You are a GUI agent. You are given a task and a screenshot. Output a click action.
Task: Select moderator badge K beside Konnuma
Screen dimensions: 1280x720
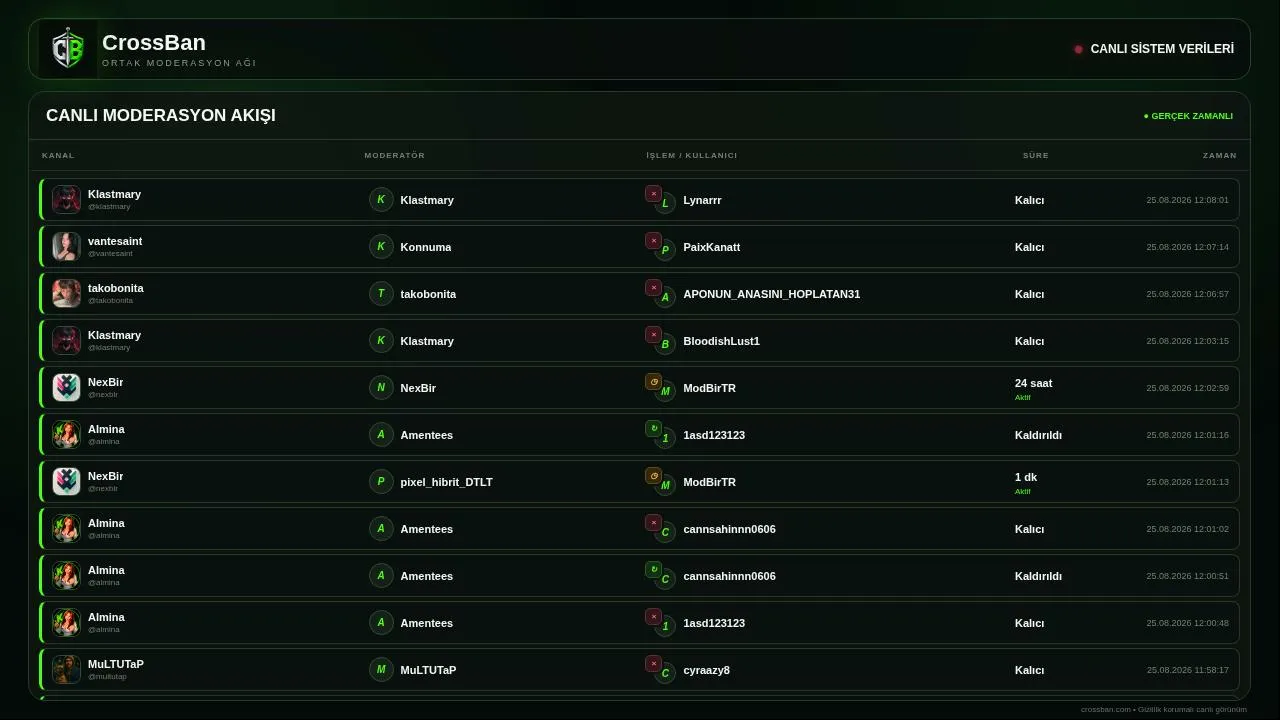click(381, 247)
